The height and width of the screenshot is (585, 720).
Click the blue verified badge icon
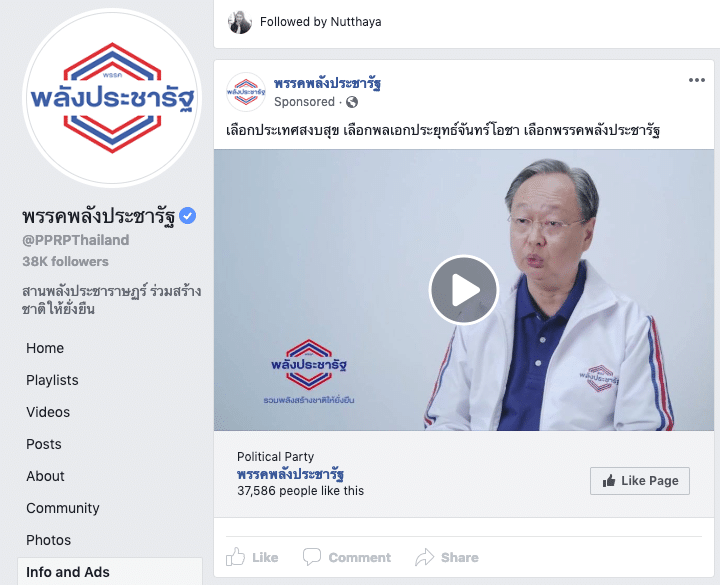tap(187, 215)
